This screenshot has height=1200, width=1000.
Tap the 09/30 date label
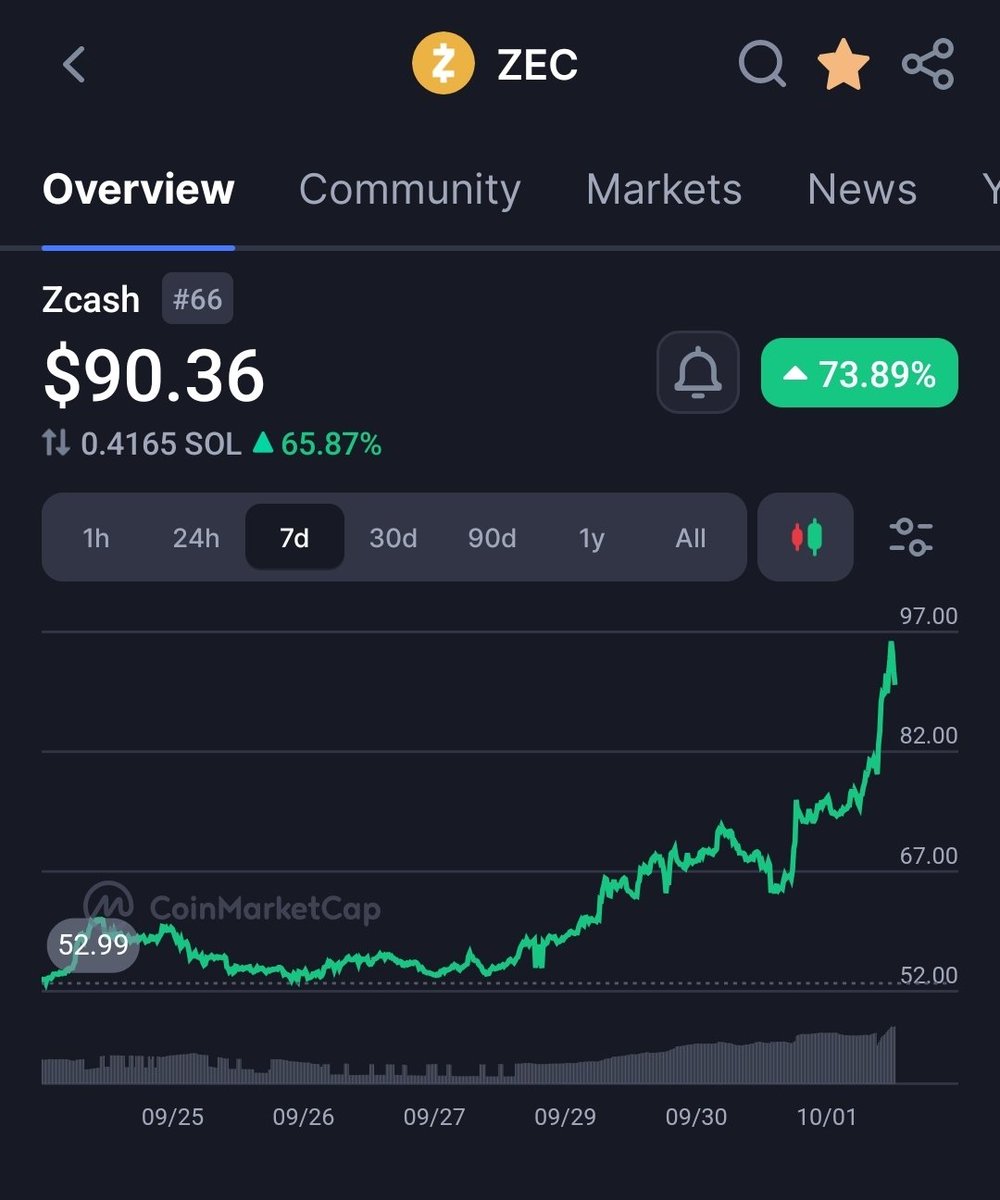point(696,1117)
